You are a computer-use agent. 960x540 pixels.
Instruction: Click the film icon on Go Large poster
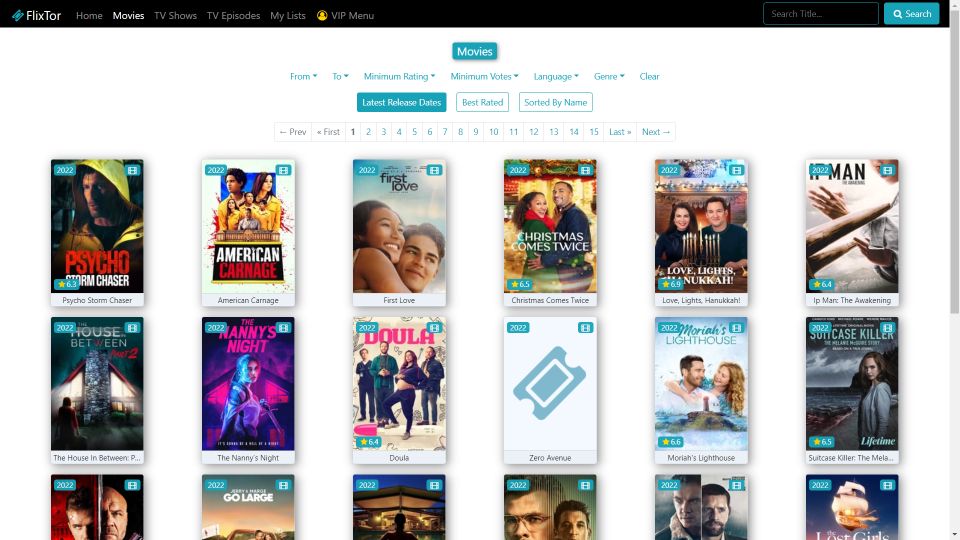point(283,485)
